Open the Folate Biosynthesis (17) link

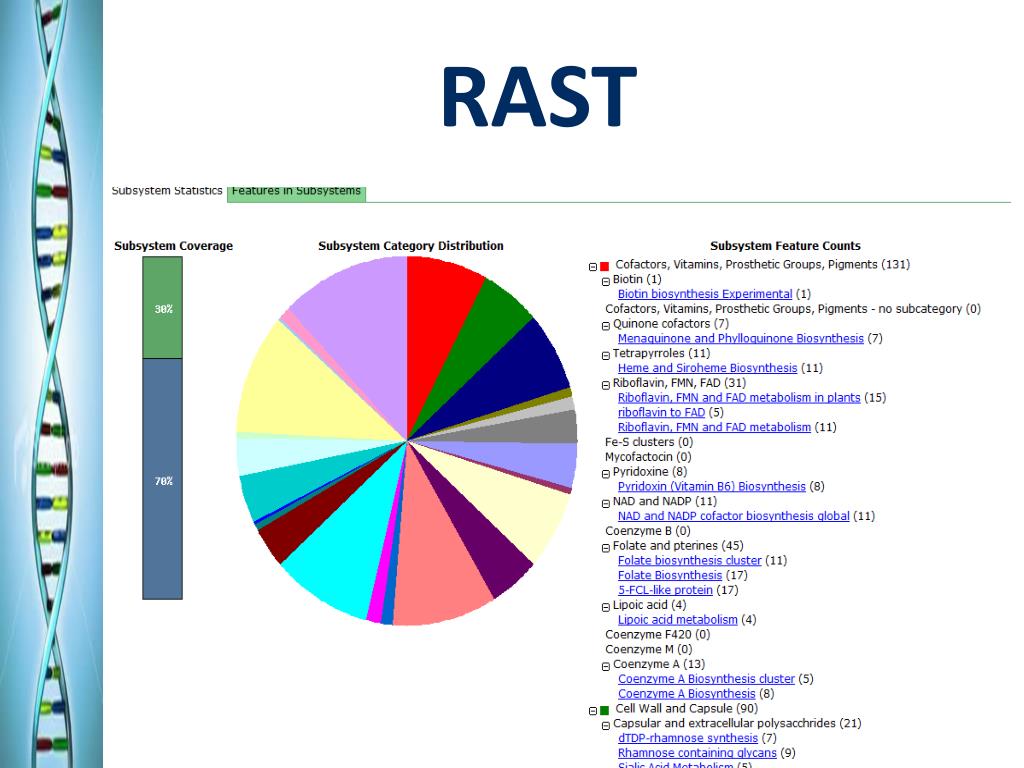pos(669,575)
